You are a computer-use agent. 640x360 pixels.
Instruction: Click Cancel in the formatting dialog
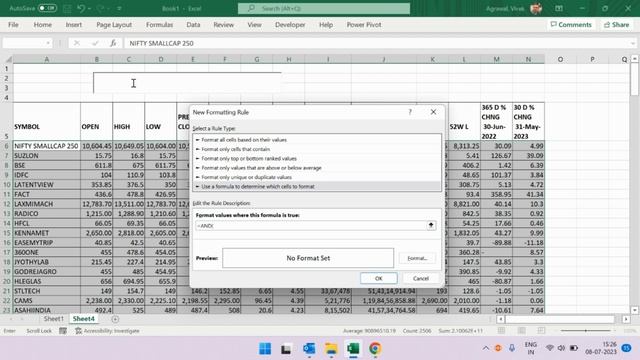[420, 278]
